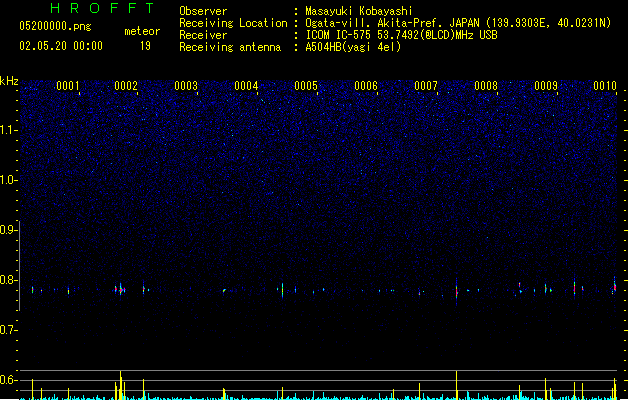
Task: Click the 0009 minute time marker
Action: [546, 86]
